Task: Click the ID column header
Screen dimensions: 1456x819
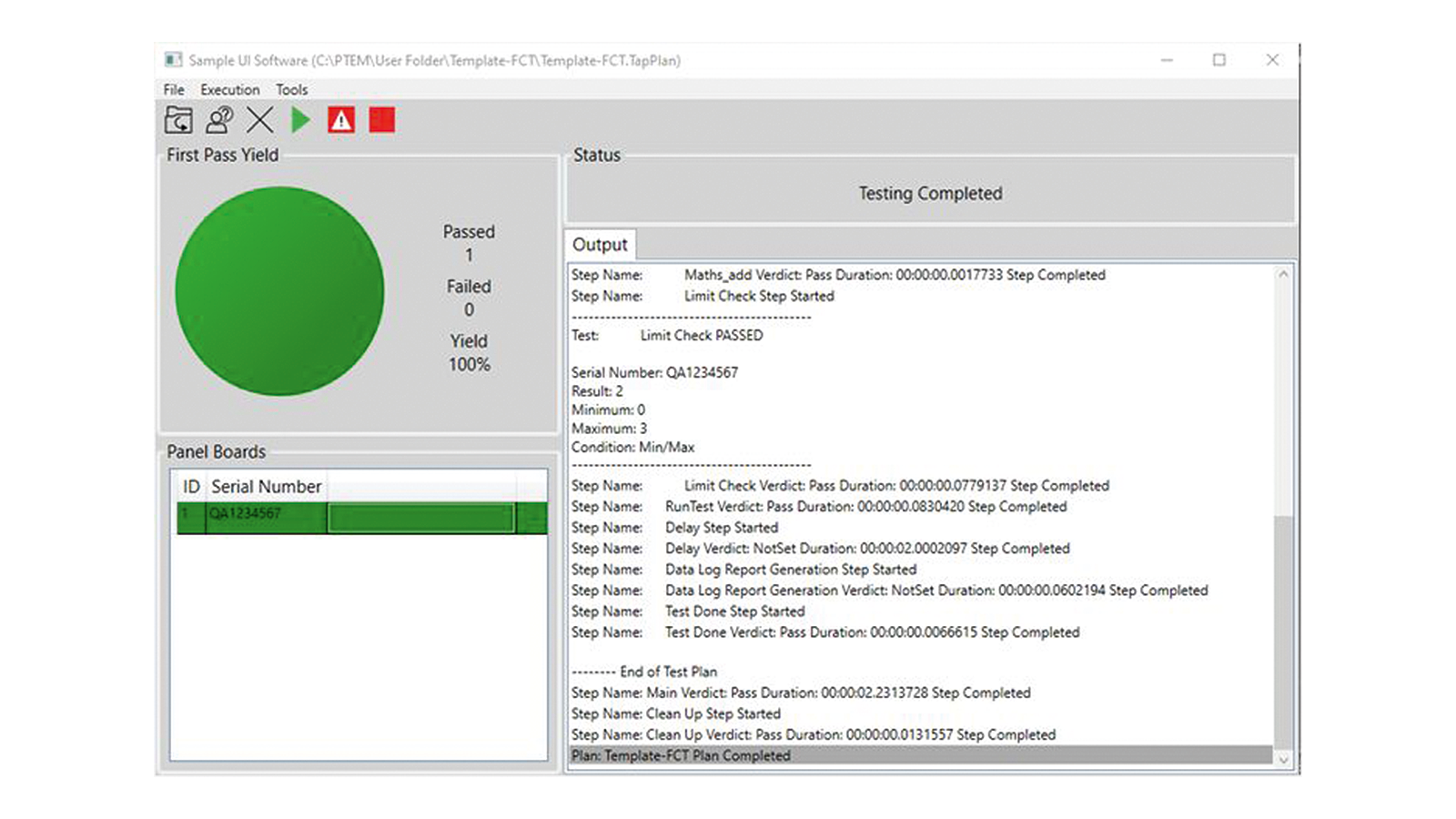Action: click(191, 487)
